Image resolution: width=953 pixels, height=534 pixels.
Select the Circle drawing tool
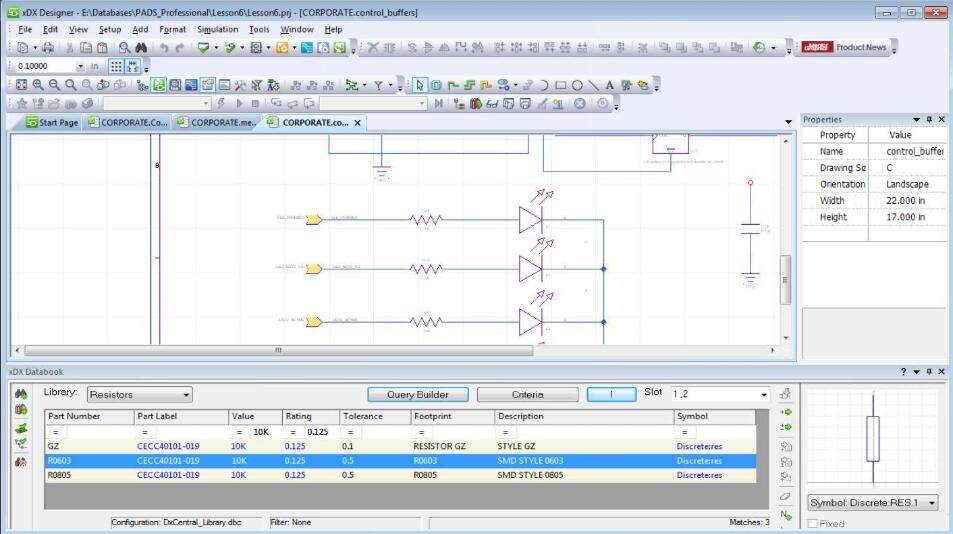coord(577,85)
